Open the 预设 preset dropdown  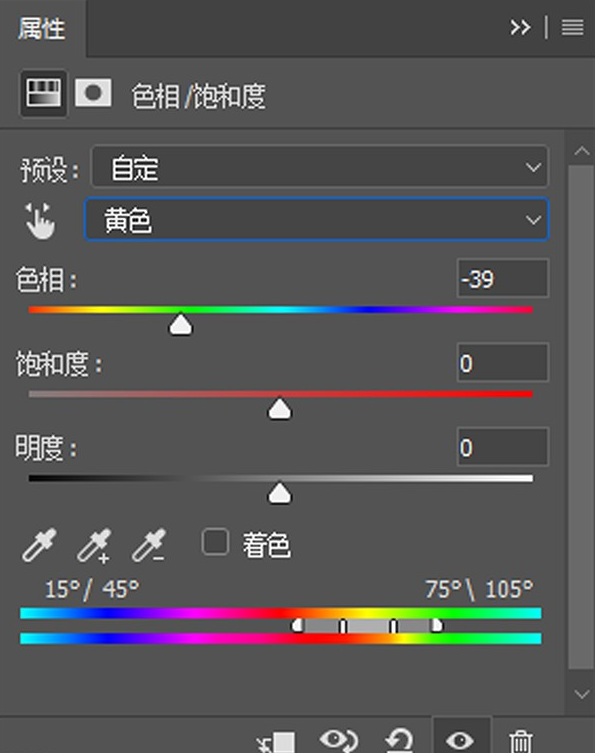319,167
